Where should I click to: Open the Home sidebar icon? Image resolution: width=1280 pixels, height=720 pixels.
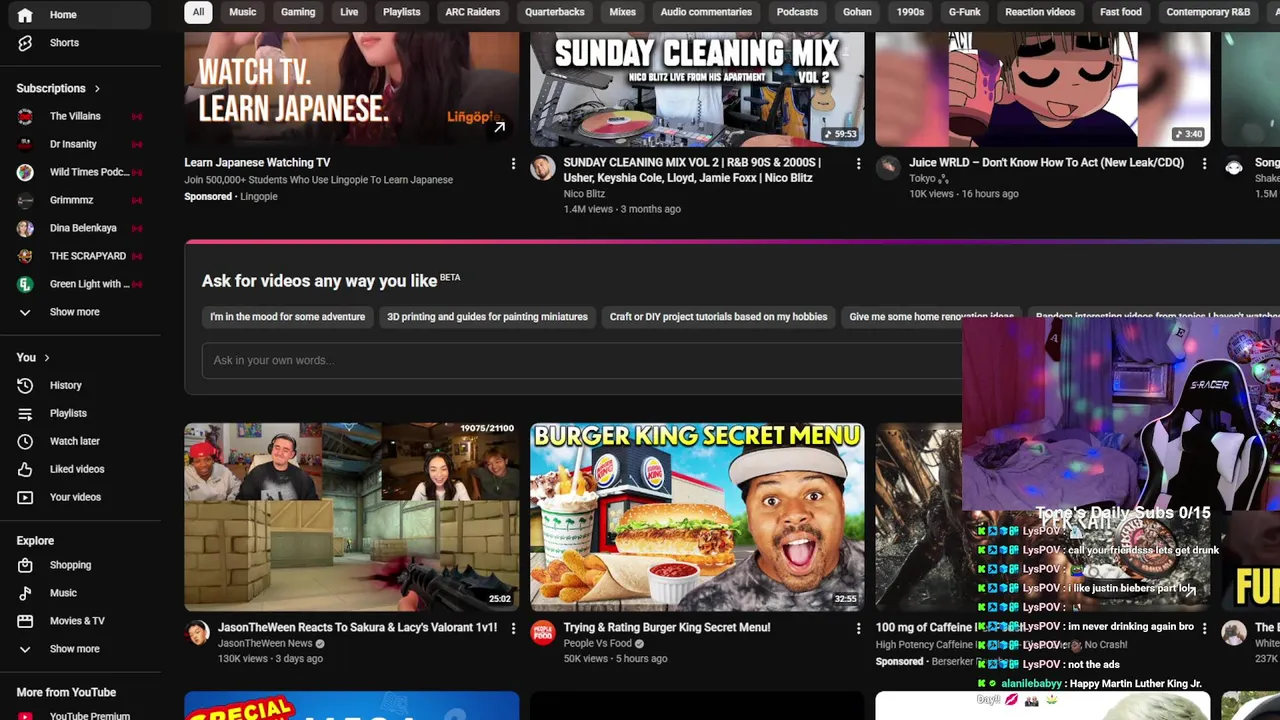(x=25, y=15)
